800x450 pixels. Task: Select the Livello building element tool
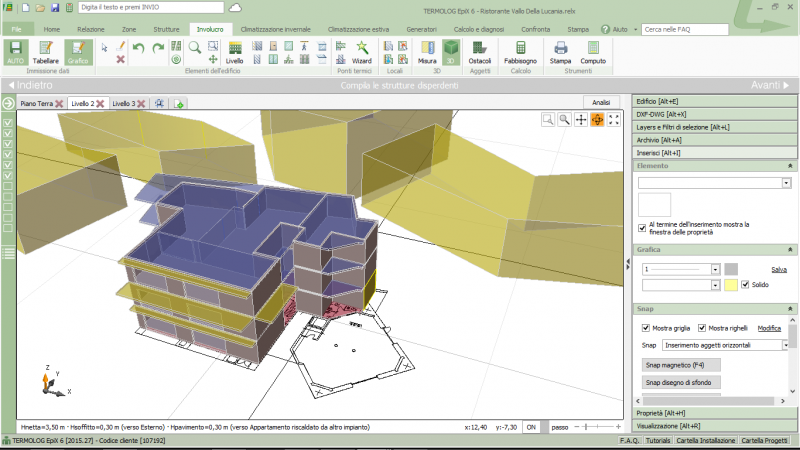(234, 51)
